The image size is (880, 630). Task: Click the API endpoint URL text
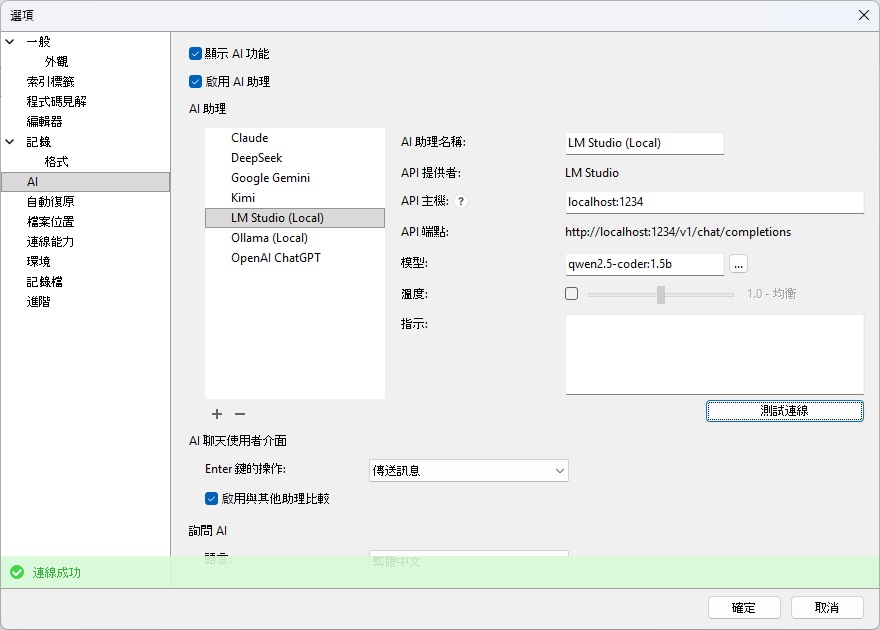678,232
